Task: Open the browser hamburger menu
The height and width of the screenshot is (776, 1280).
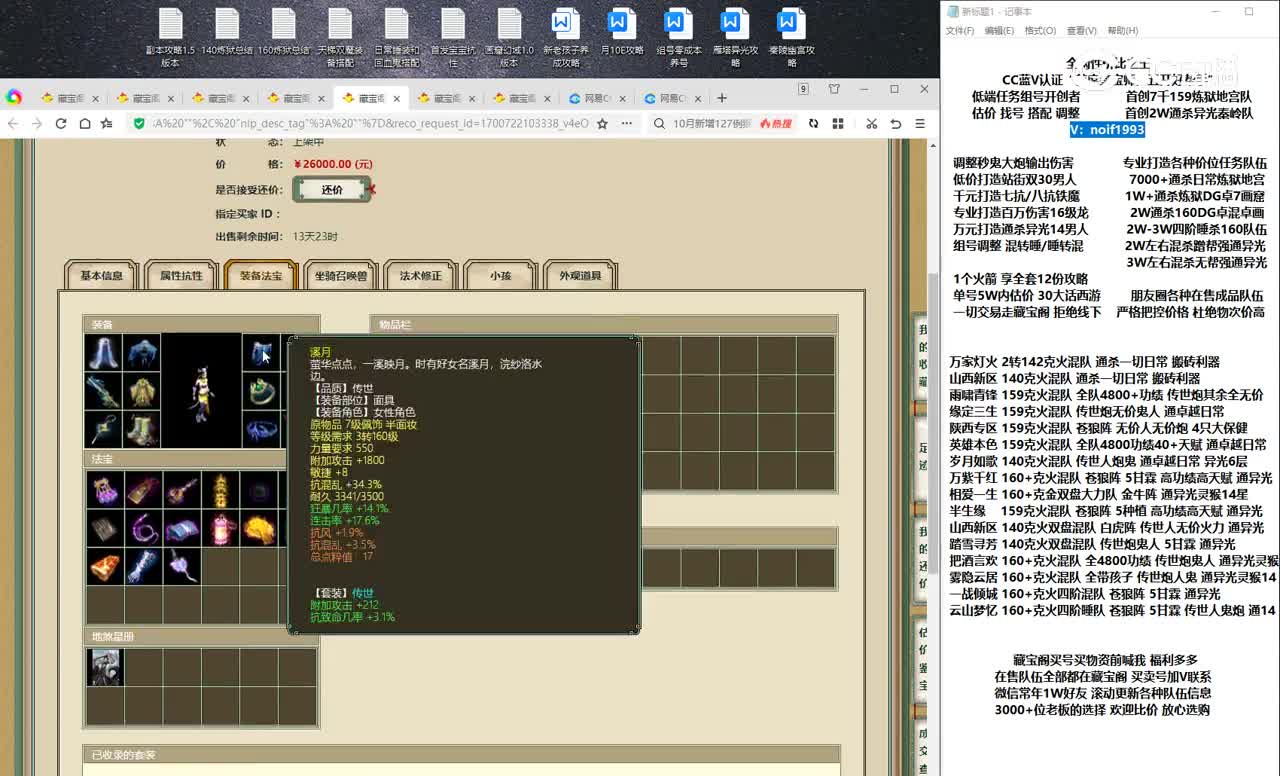Action: point(919,123)
